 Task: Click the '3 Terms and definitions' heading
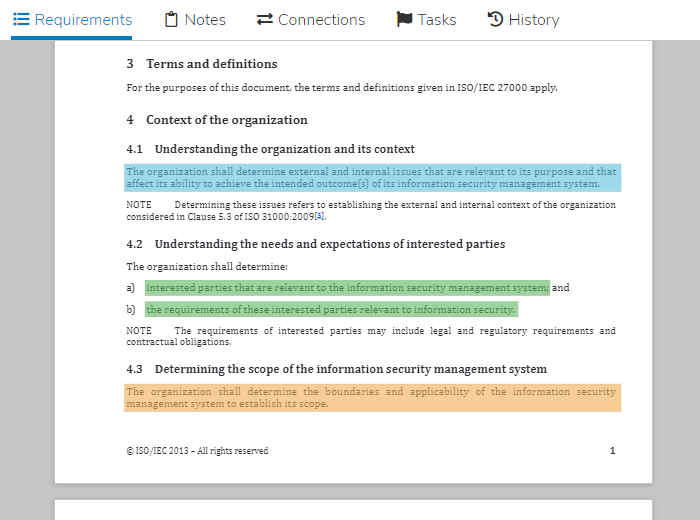(x=201, y=64)
